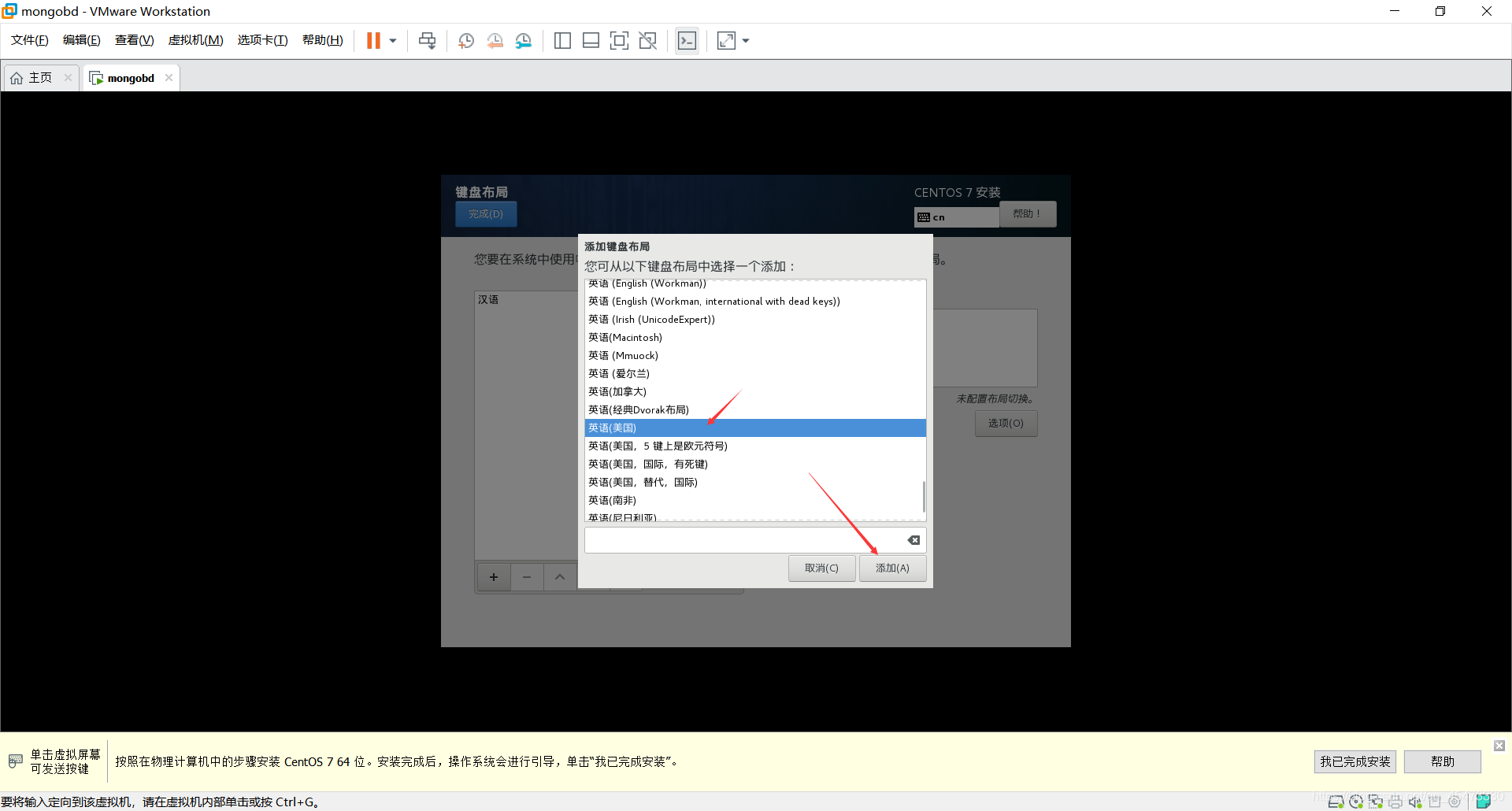The height and width of the screenshot is (811, 1512).
Task: Click the 选项(O) button
Action: point(1006,424)
